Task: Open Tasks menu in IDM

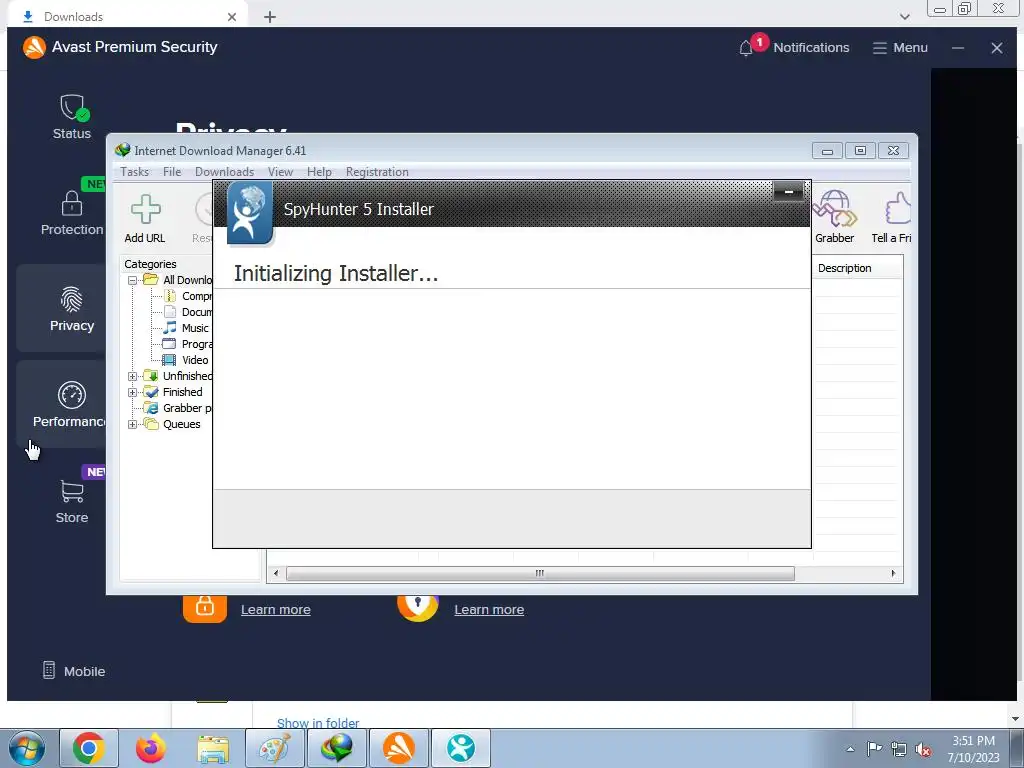Action: pyautogui.click(x=135, y=172)
